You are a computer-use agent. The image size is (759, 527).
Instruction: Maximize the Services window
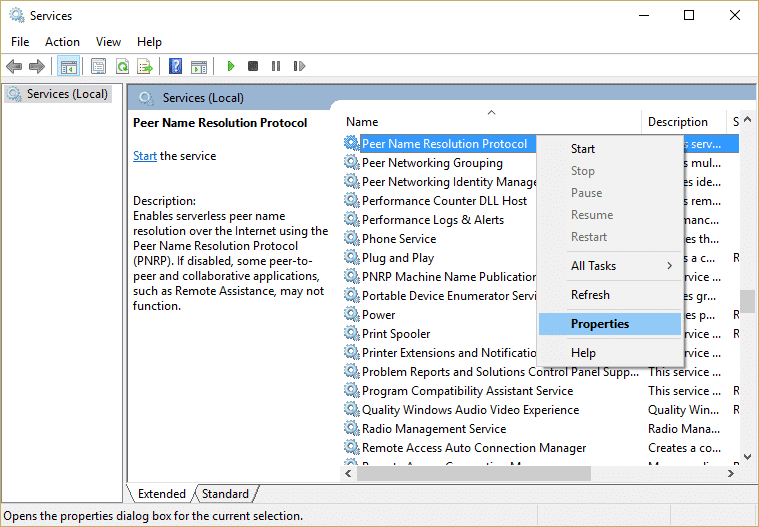[x=689, y=15]
